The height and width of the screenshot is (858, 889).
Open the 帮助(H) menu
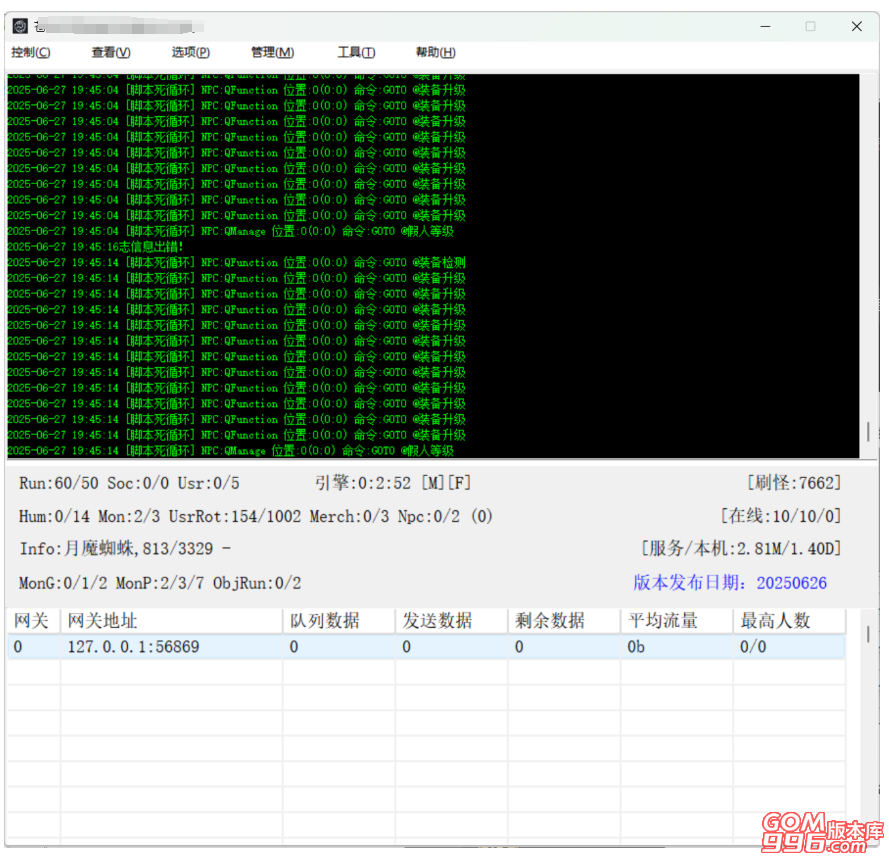coord(435,53)
